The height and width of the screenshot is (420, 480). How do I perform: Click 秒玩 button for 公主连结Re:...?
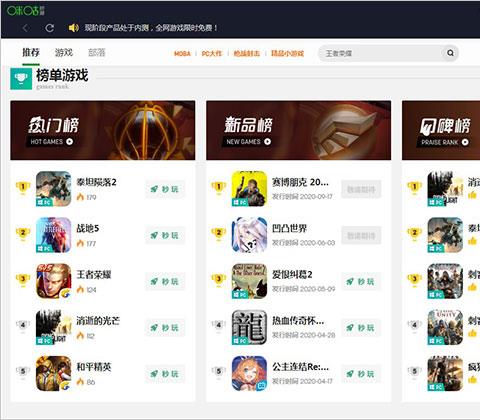click(x=361, y=374)
